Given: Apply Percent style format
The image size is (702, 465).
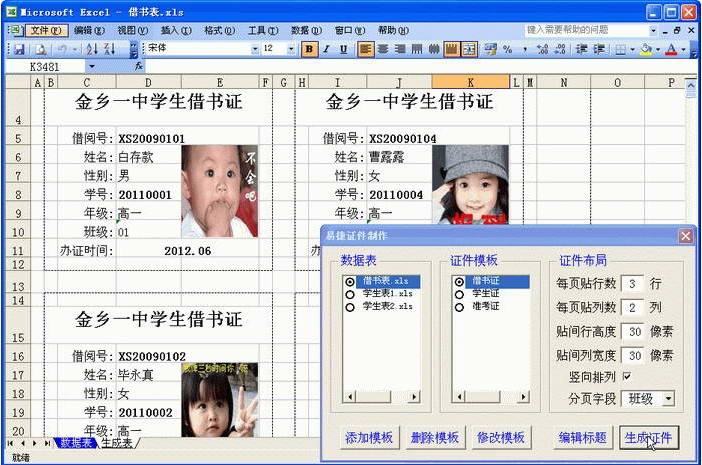Looking at the screenshot, I should coord(507,49).
